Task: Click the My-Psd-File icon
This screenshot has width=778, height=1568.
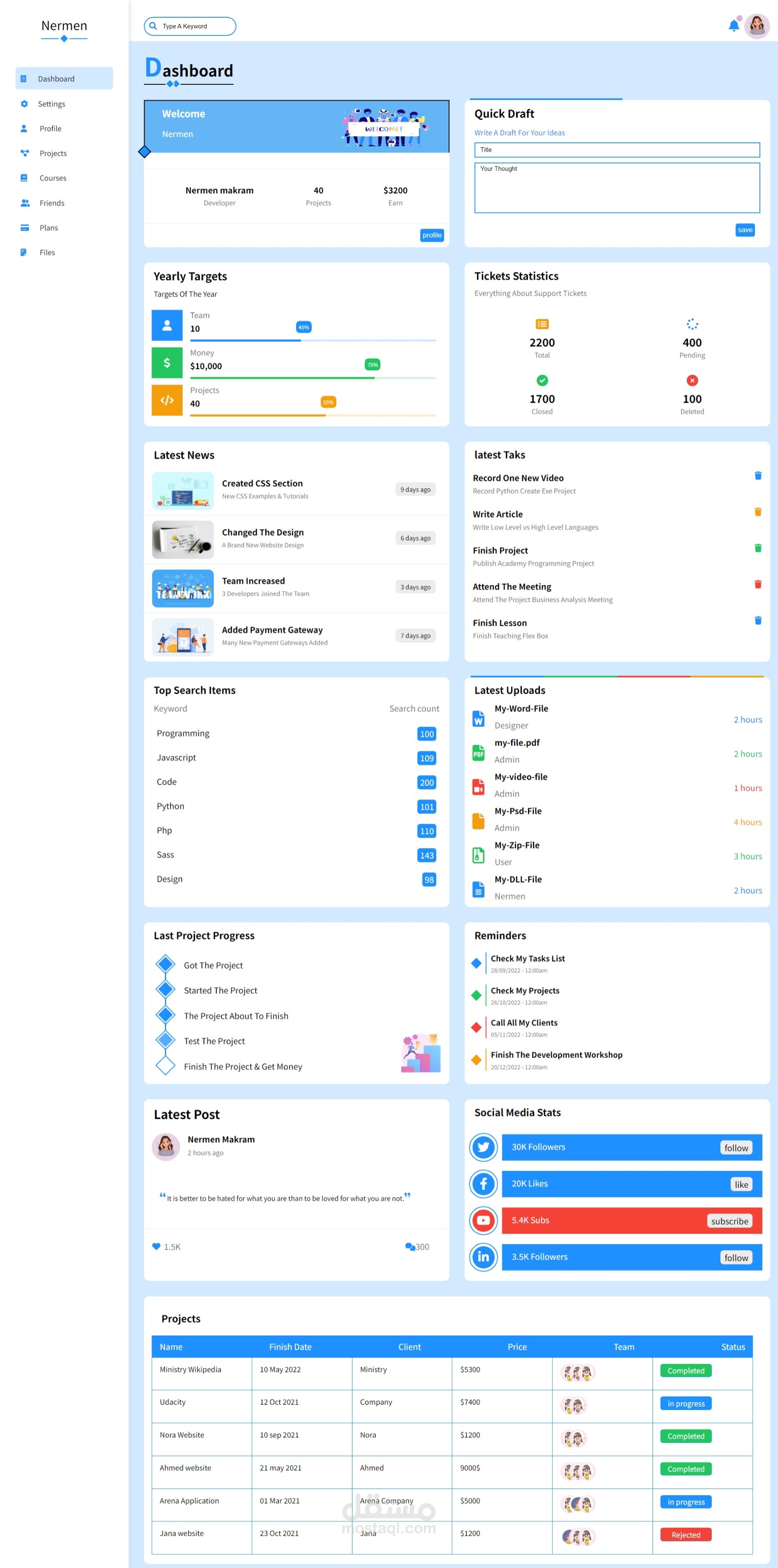Action: (479, 821)
